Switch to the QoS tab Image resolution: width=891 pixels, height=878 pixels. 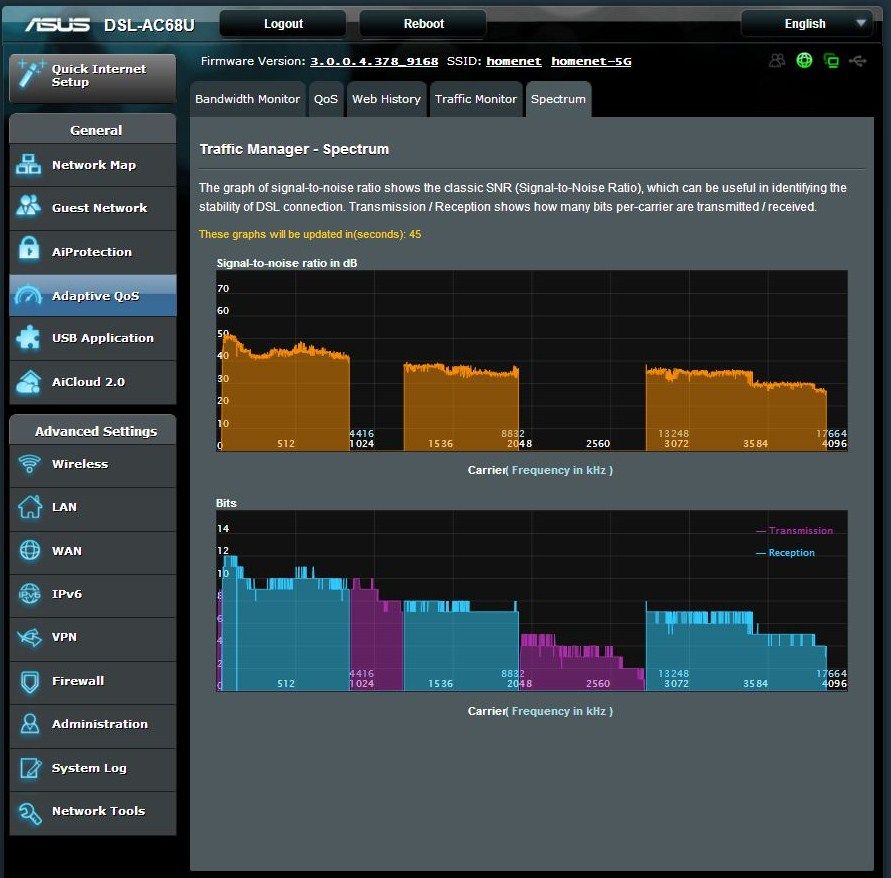point(326,99)
